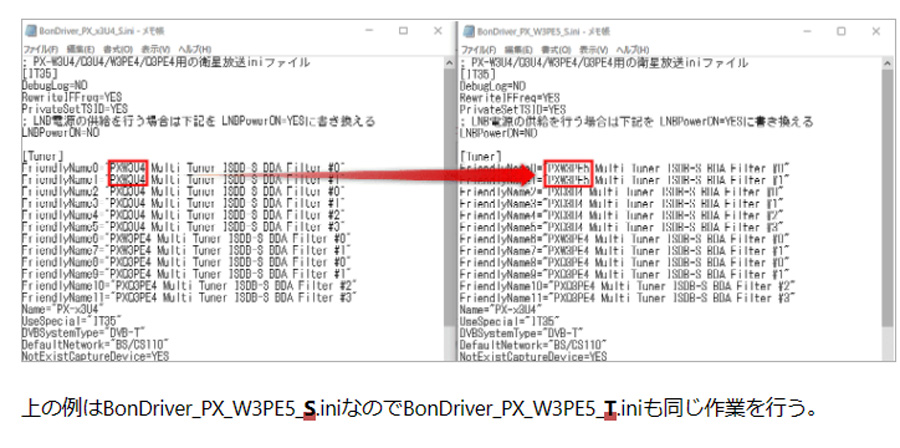This screenshot has width=900, height=448.
Task: Open 書式(O) menu in the W3PE5_S.ini window
Action: coord(556,49)
